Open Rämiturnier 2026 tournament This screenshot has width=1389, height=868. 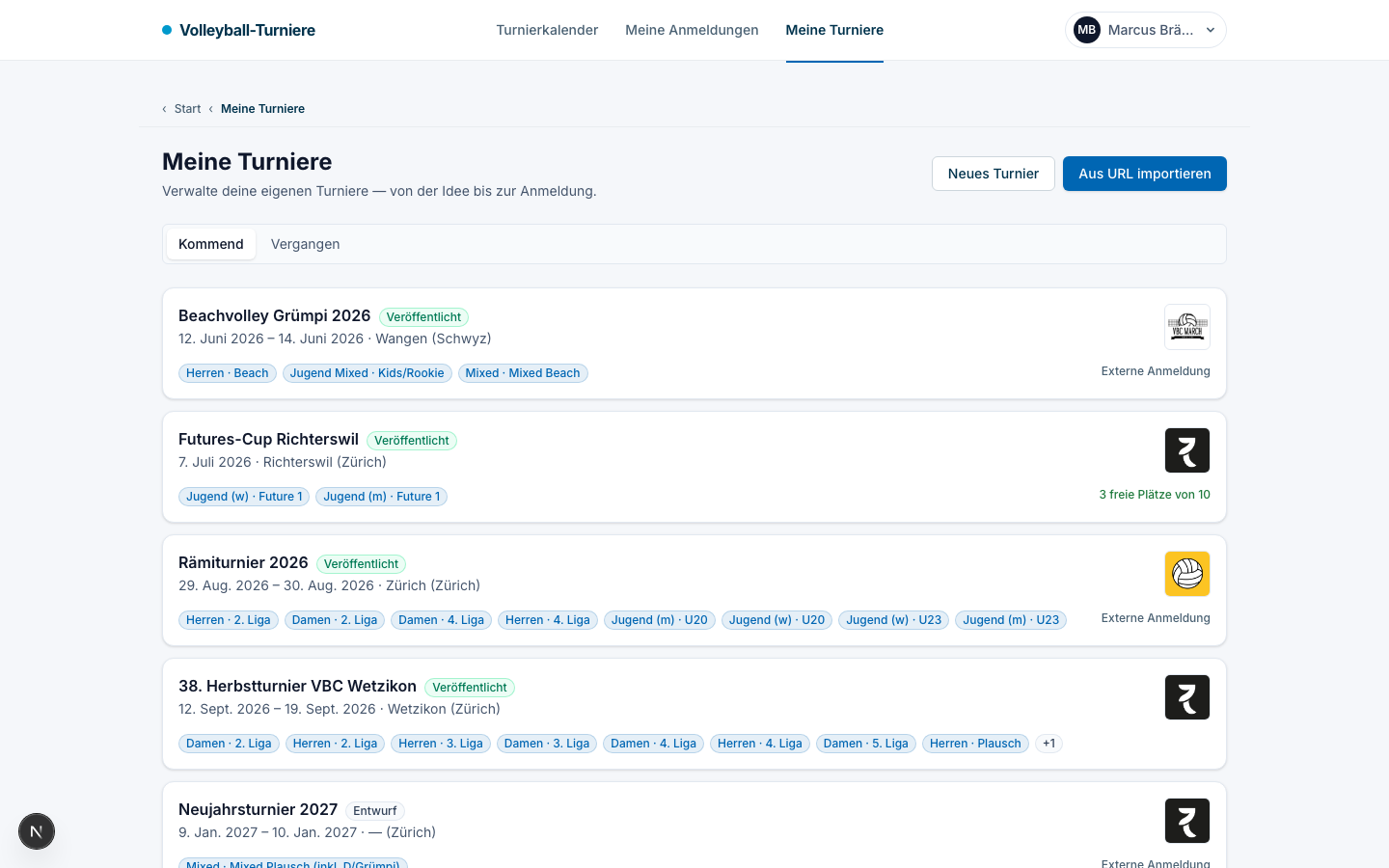[x=243, y=562]
